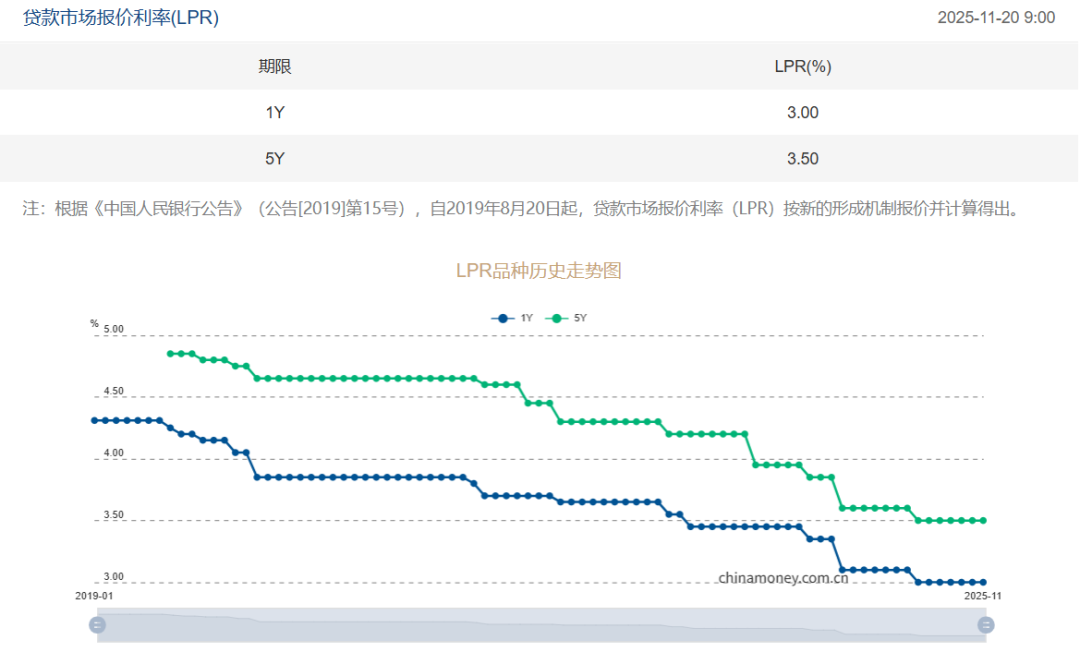Image resolution: width=1080 pixels, height=652 pixels.
Task: Click the blue dot icon beside 1Y legend
Action: (x=503, y=317)
